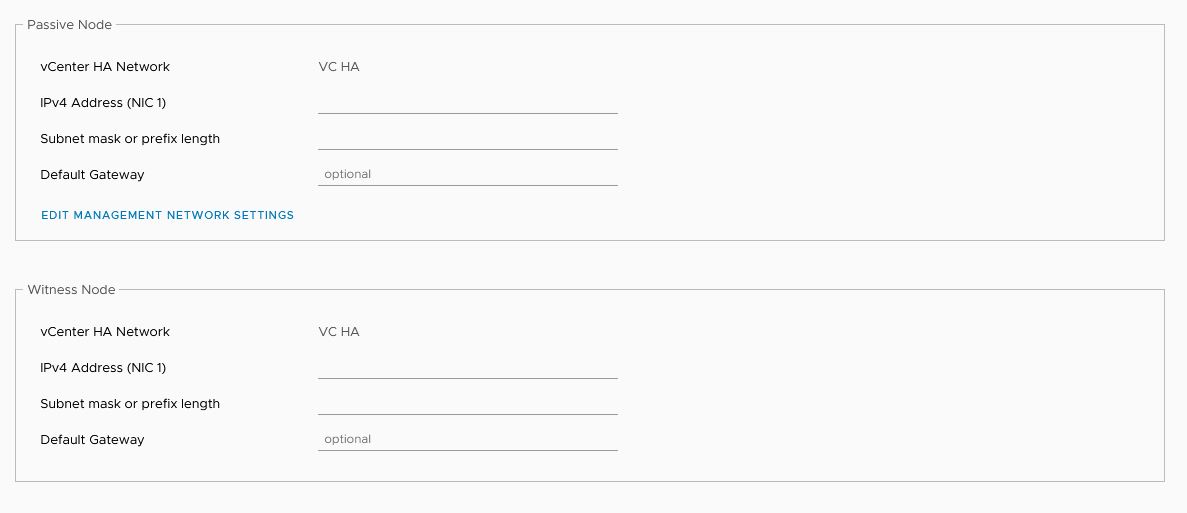1187x513 pixels.
Task: Open Edit Management Network Settings link
Action: click(167, 216)
